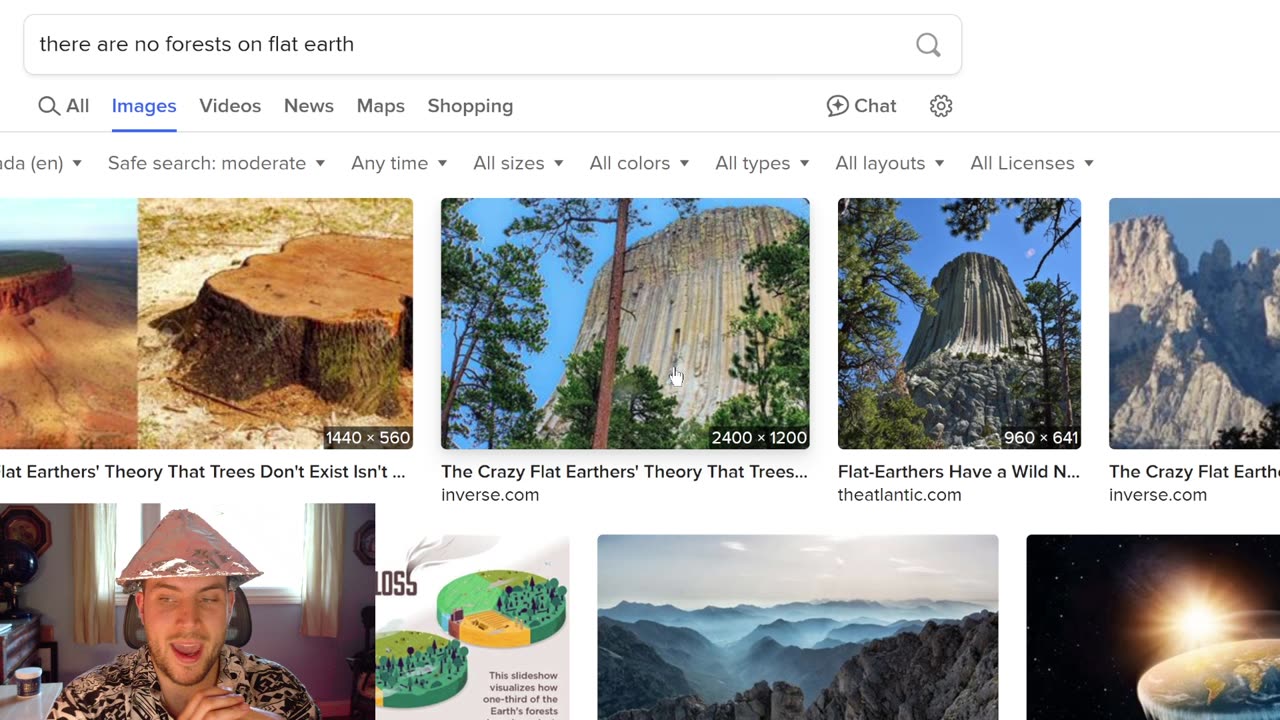1280x720 pixels.
Task: Click the theatlantic.com source link
Action: point(899,495)
